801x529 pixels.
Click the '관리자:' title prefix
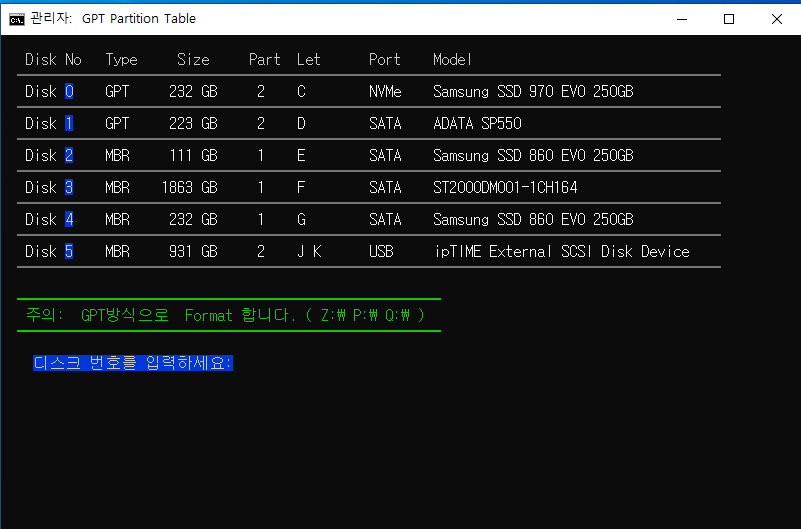pyautogui.click(x=51, y=18)
